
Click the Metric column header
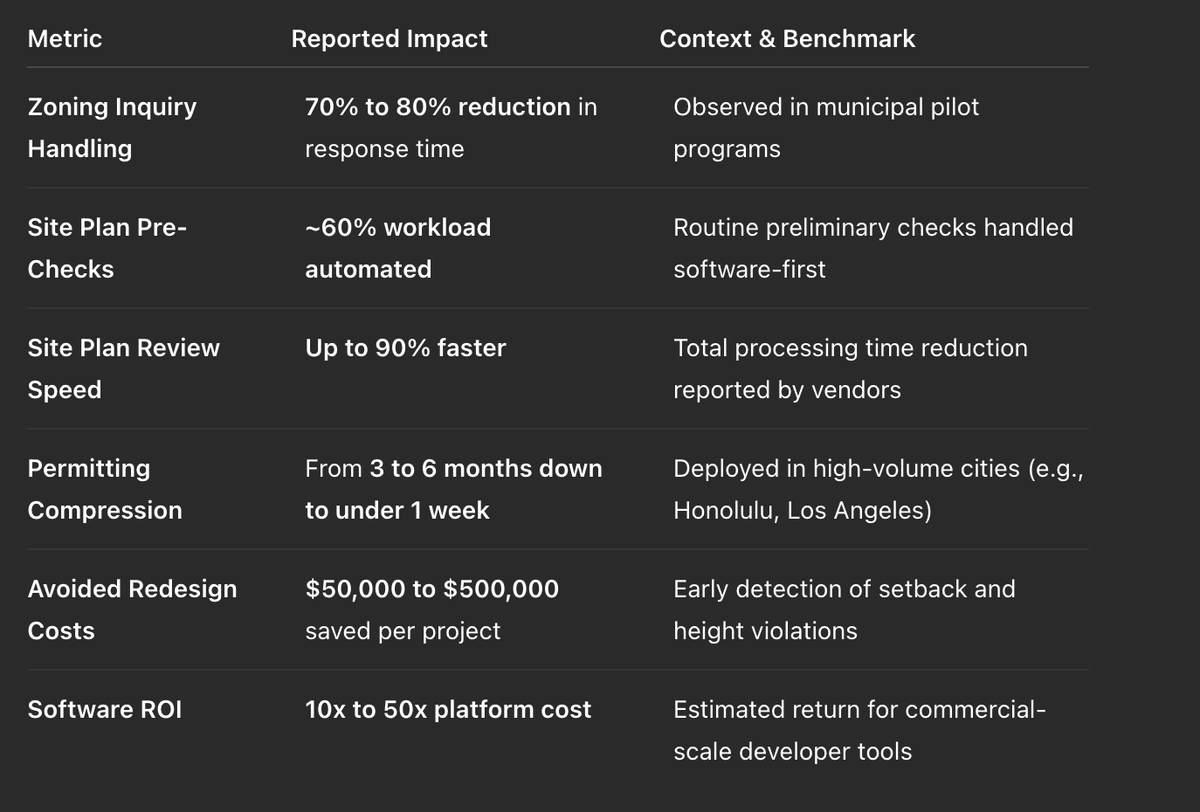point(65,39)
